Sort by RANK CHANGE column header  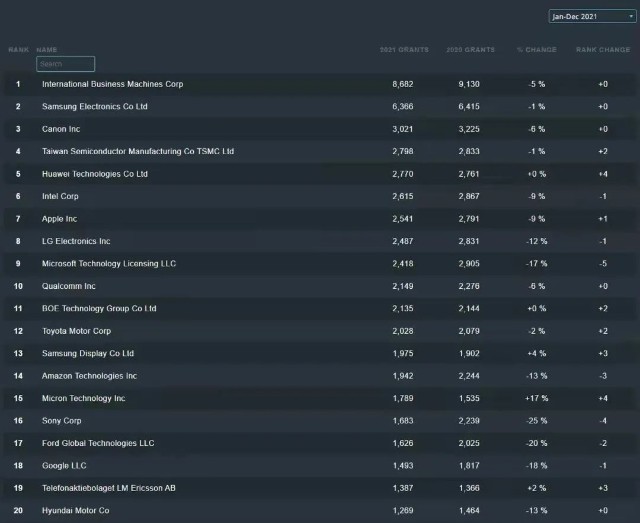(603, 49)
